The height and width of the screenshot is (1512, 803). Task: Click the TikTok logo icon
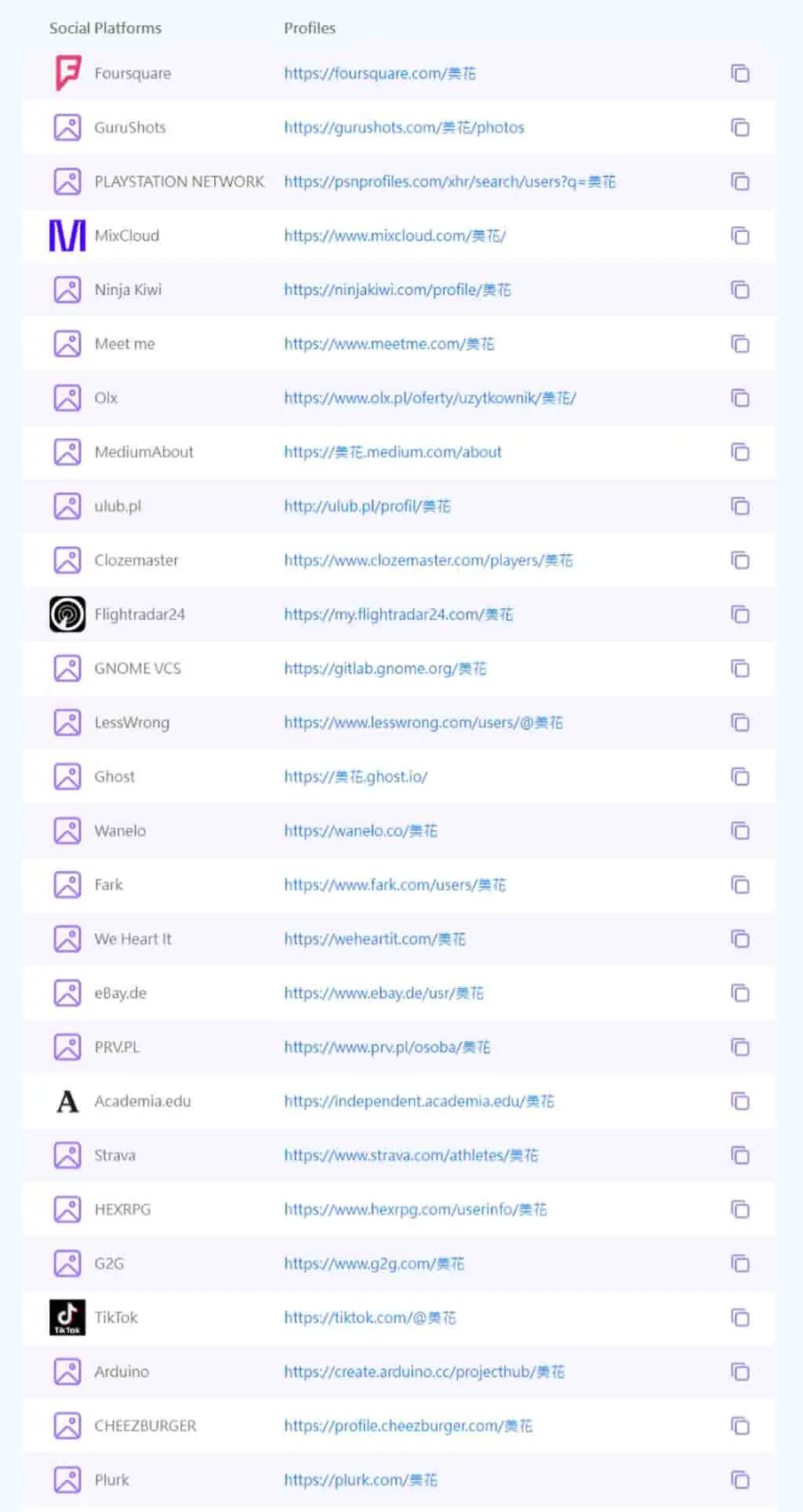click(67, 1317)
